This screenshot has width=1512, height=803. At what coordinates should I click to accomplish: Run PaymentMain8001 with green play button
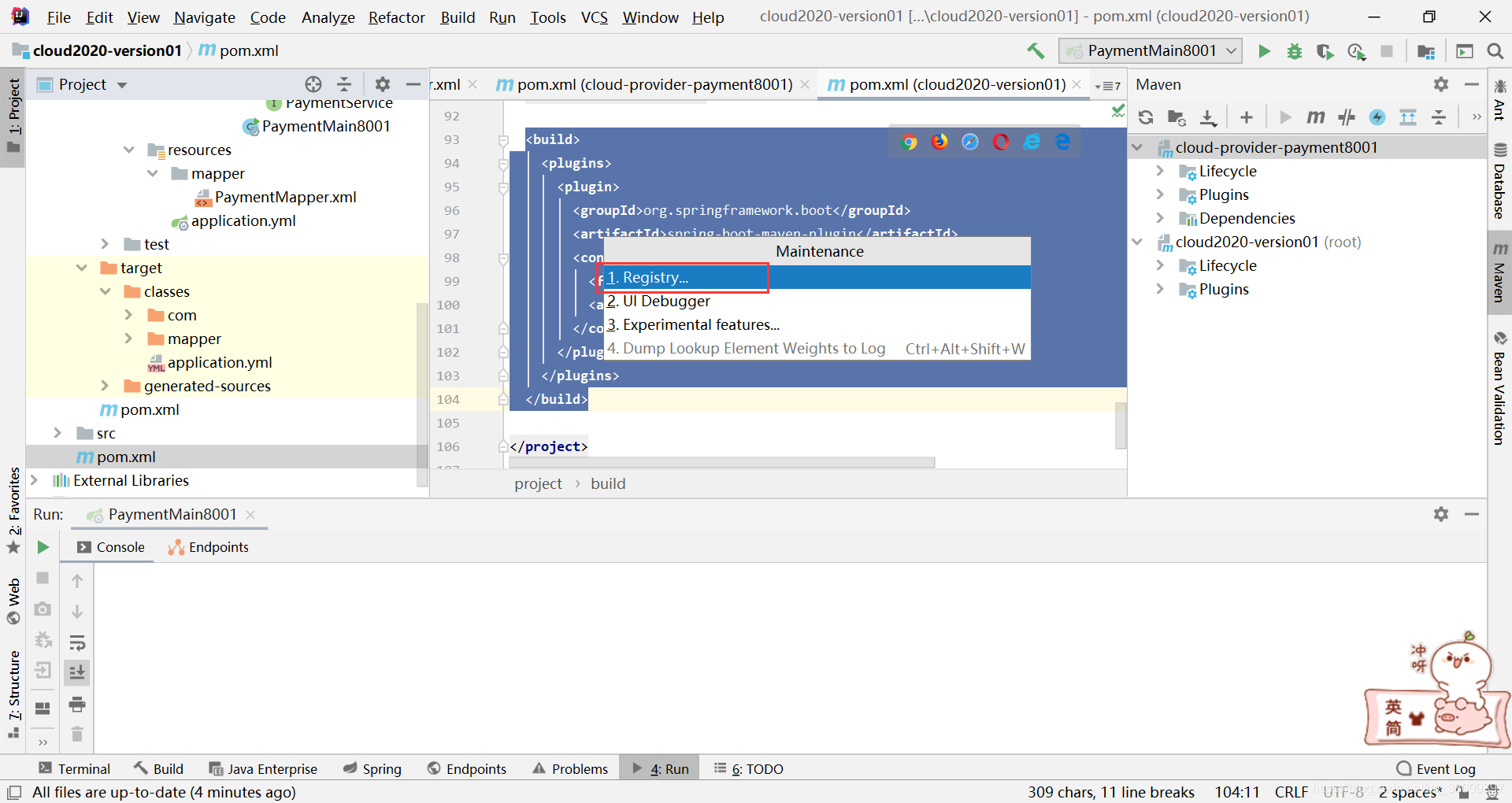tap(1264, 51)
